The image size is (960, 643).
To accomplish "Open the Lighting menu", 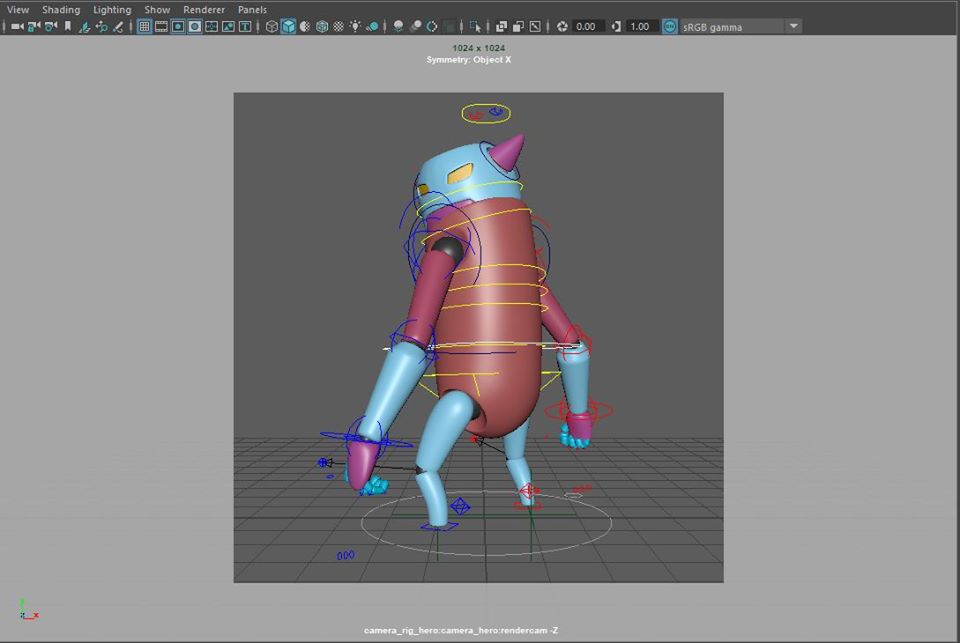I will (112, 9).
